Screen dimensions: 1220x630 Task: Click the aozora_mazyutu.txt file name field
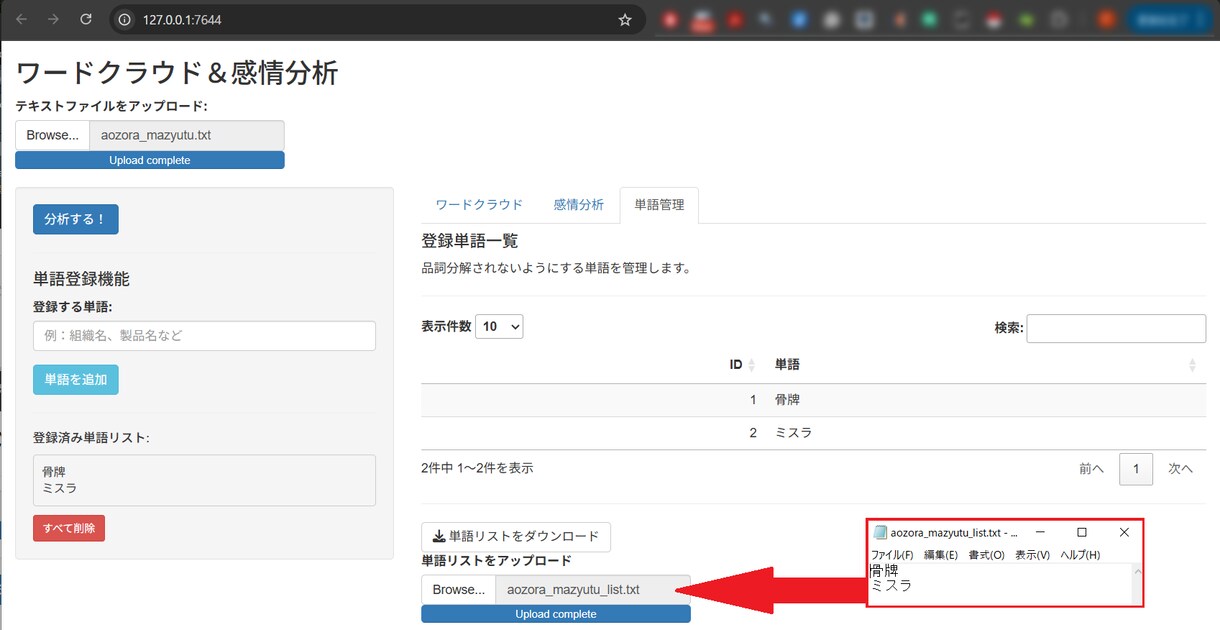187,135
